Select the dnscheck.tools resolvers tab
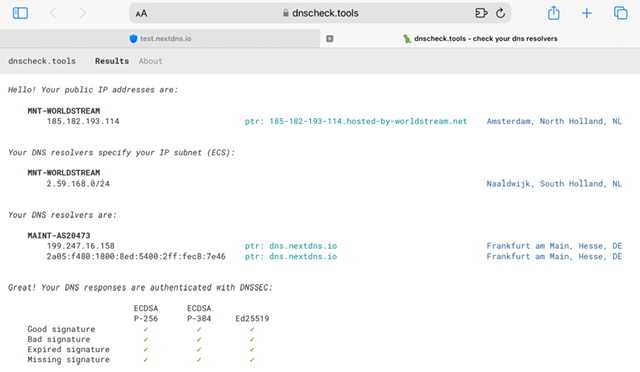This screenshot has width=640, height=372. point(480,38)
